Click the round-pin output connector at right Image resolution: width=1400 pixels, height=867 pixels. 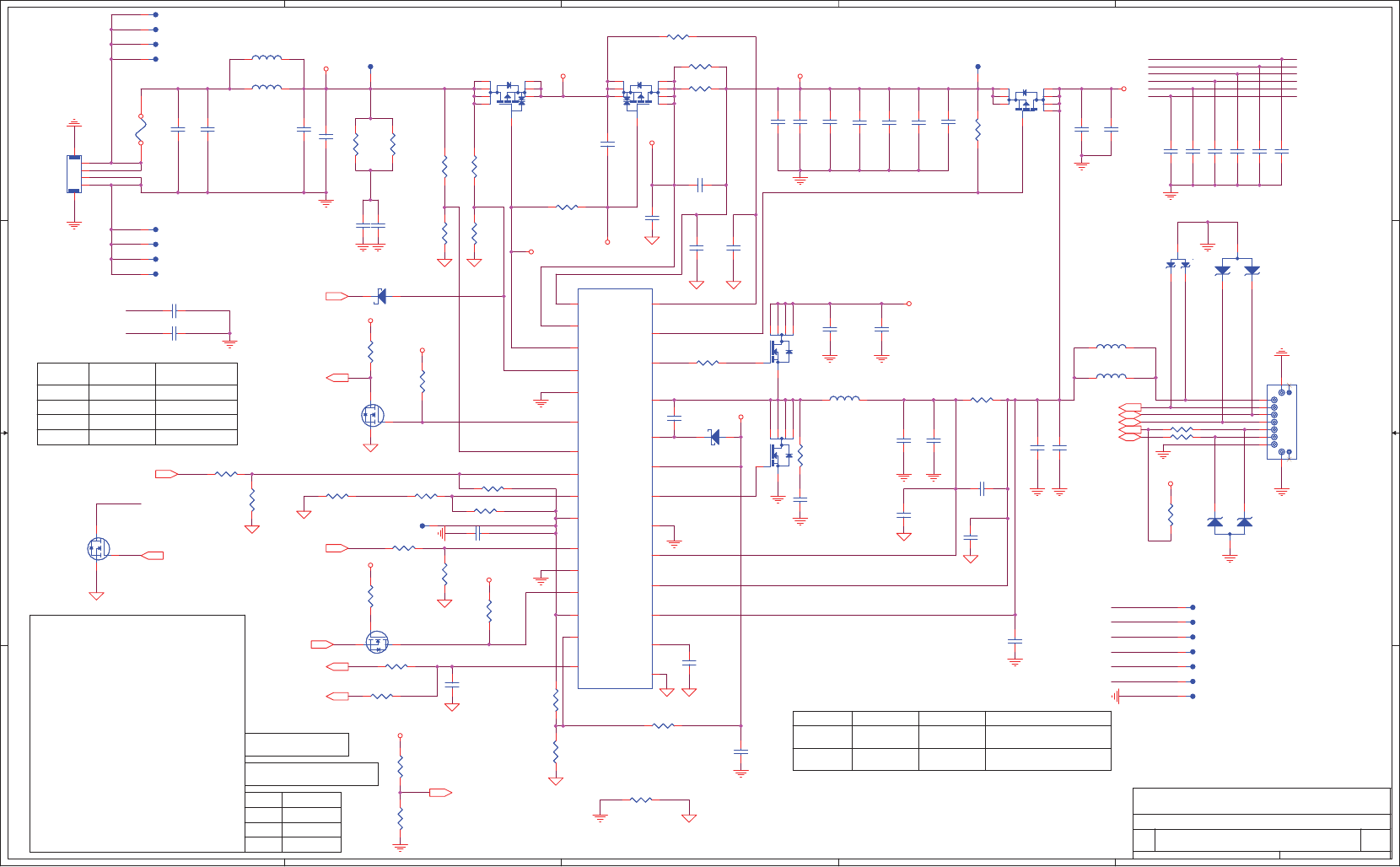pyautogui.click(x=1281, y=422)
